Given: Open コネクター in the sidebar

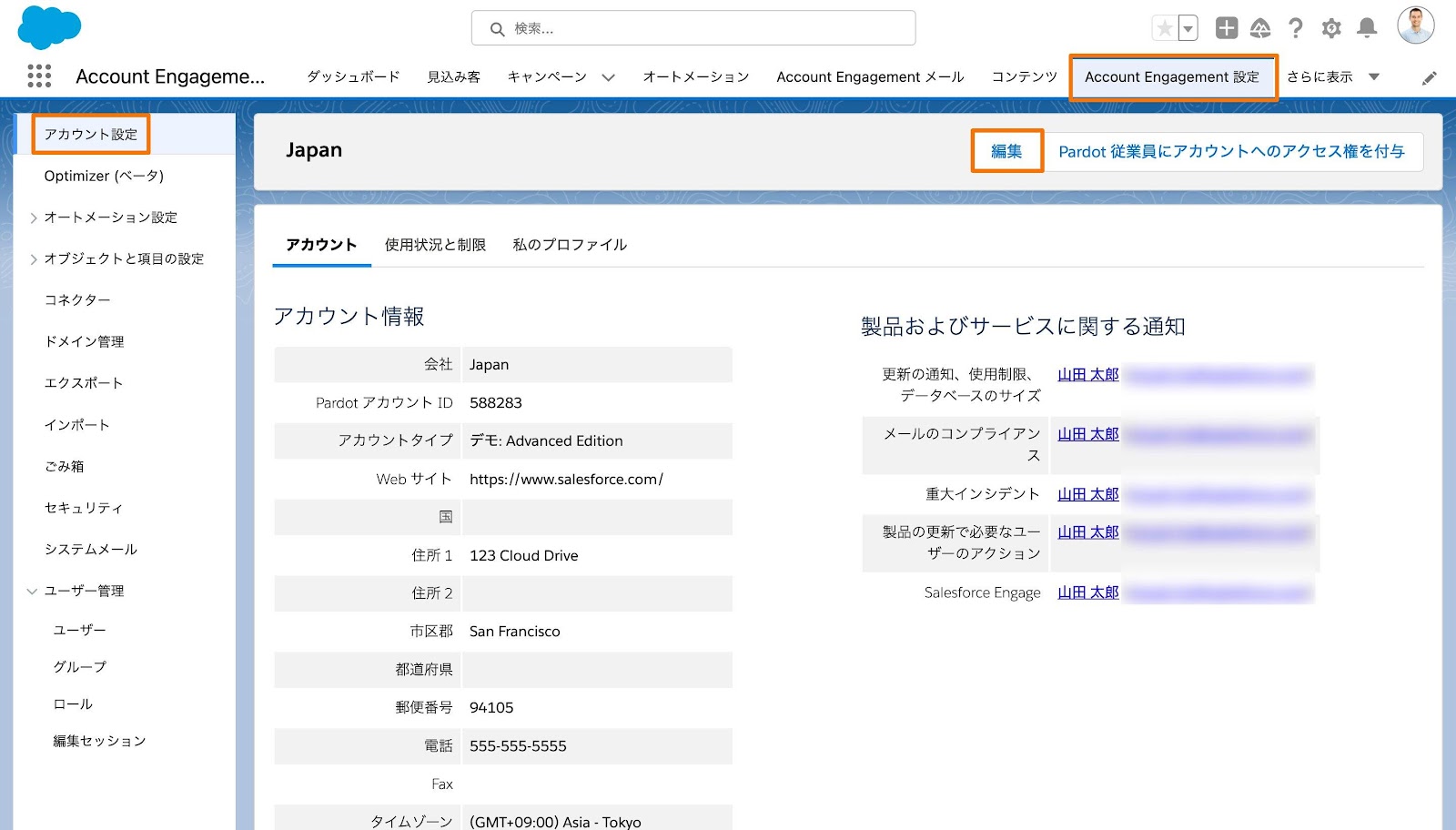Looking at the screenshot, I should coord(77,300).
